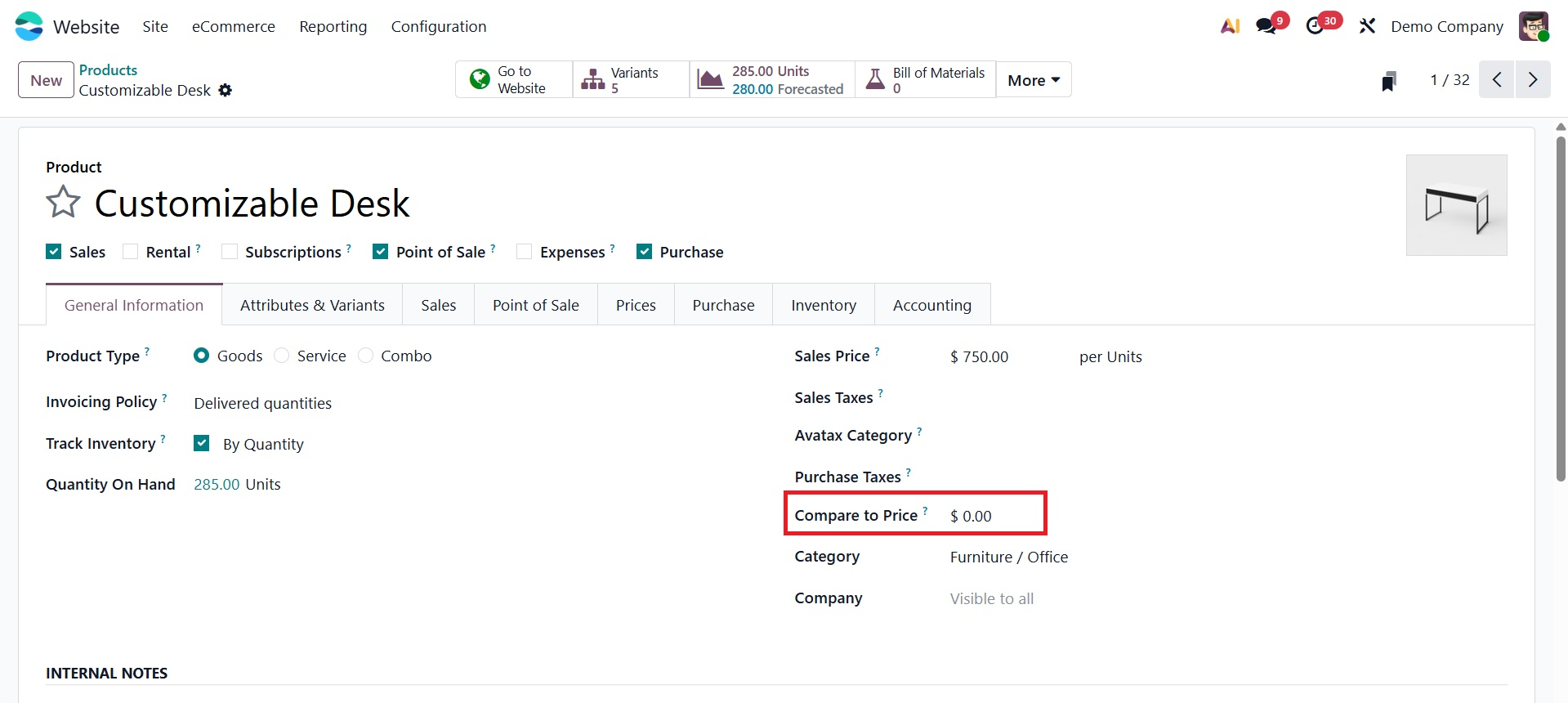
Task: Expand the More dropdown button
Action: [x=1034, y=80]
